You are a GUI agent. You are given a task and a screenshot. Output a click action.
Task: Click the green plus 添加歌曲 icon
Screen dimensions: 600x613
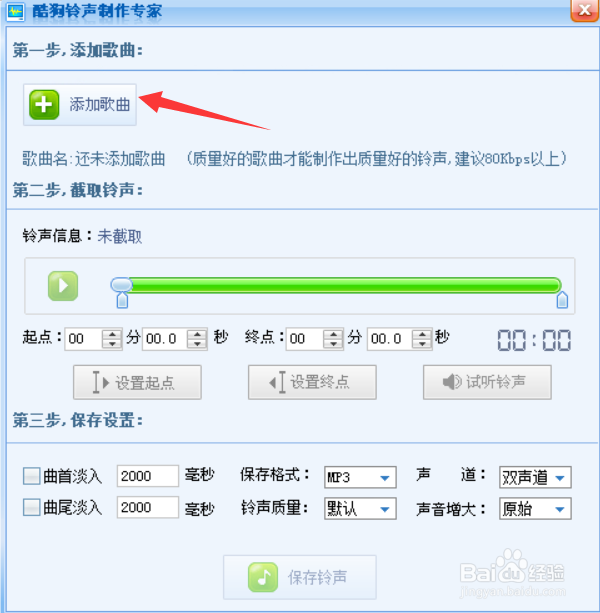(x=44, y=105)
